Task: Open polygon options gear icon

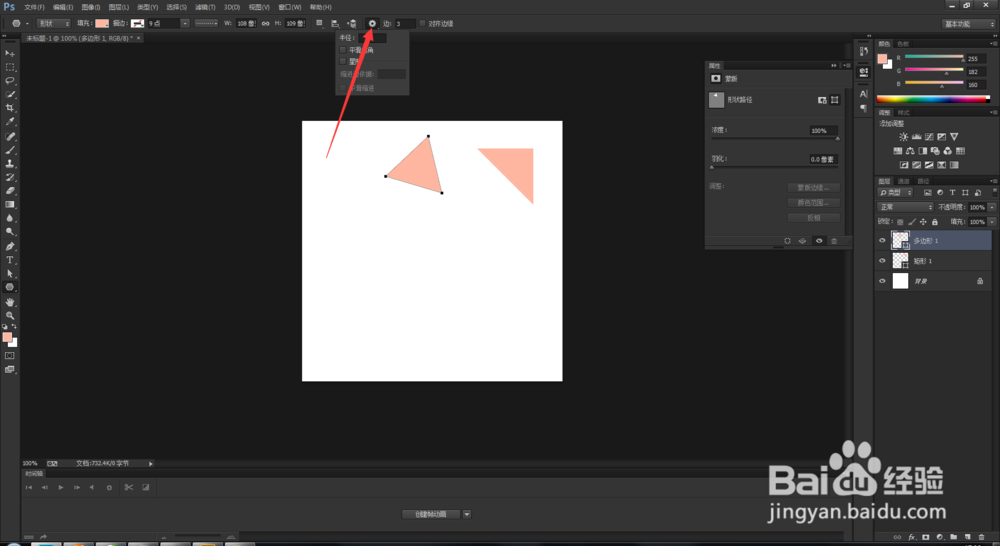Action: [x=372, y=24]
